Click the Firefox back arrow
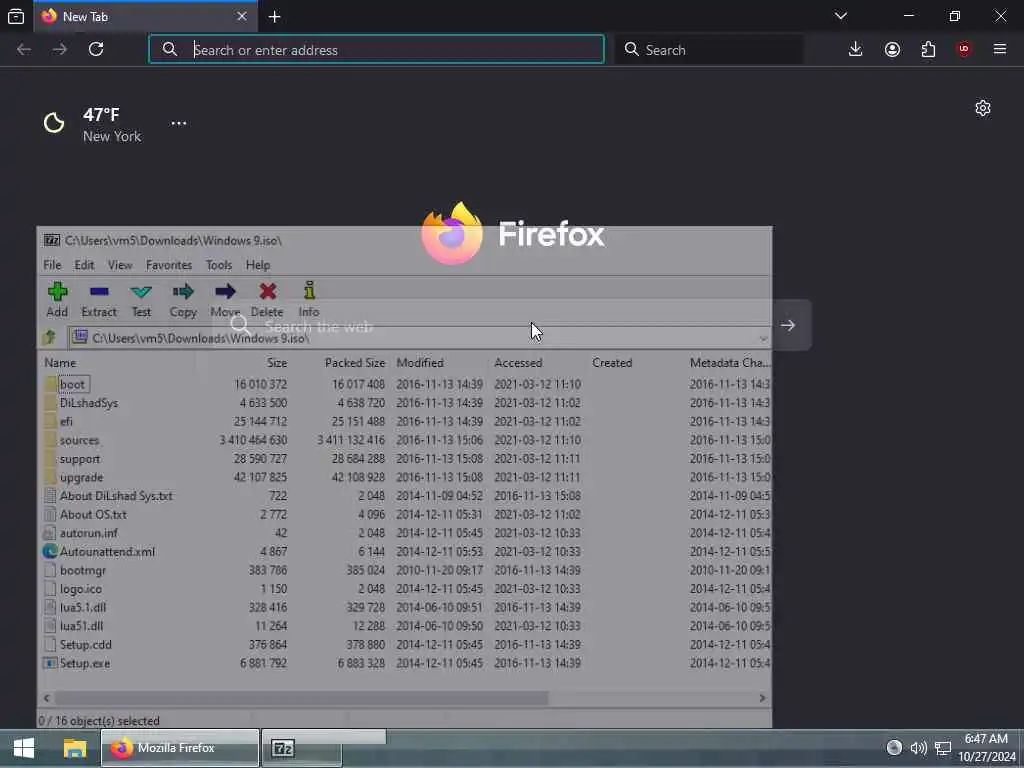 (24, 50)
